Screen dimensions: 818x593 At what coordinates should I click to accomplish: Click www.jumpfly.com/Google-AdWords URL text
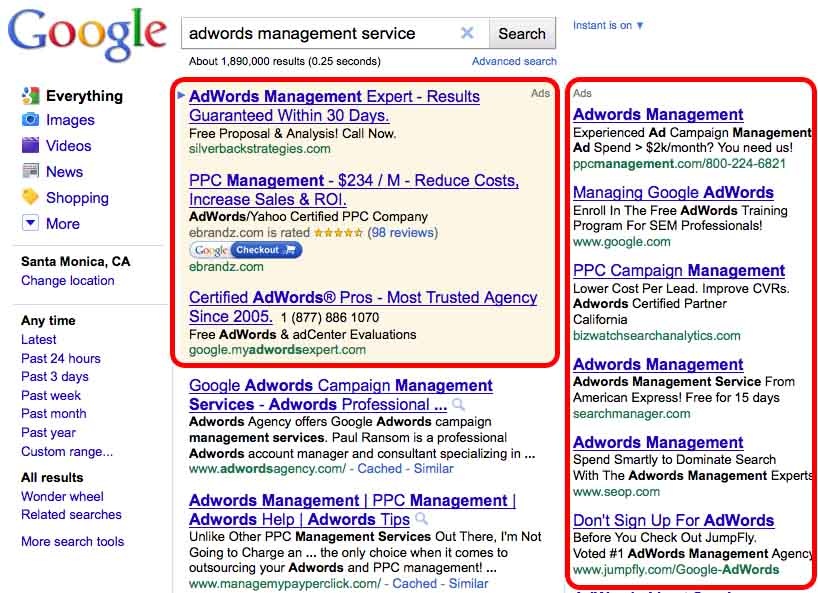pyautogui.click(x=676, y=570)
